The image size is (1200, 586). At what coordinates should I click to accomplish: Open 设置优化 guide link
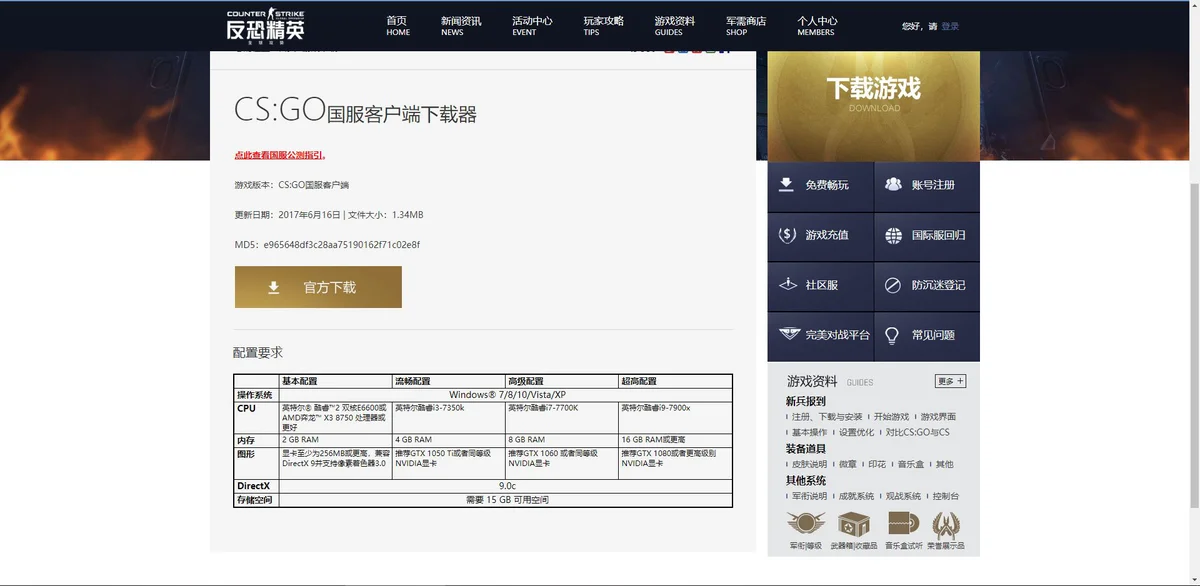pos(856,433)
